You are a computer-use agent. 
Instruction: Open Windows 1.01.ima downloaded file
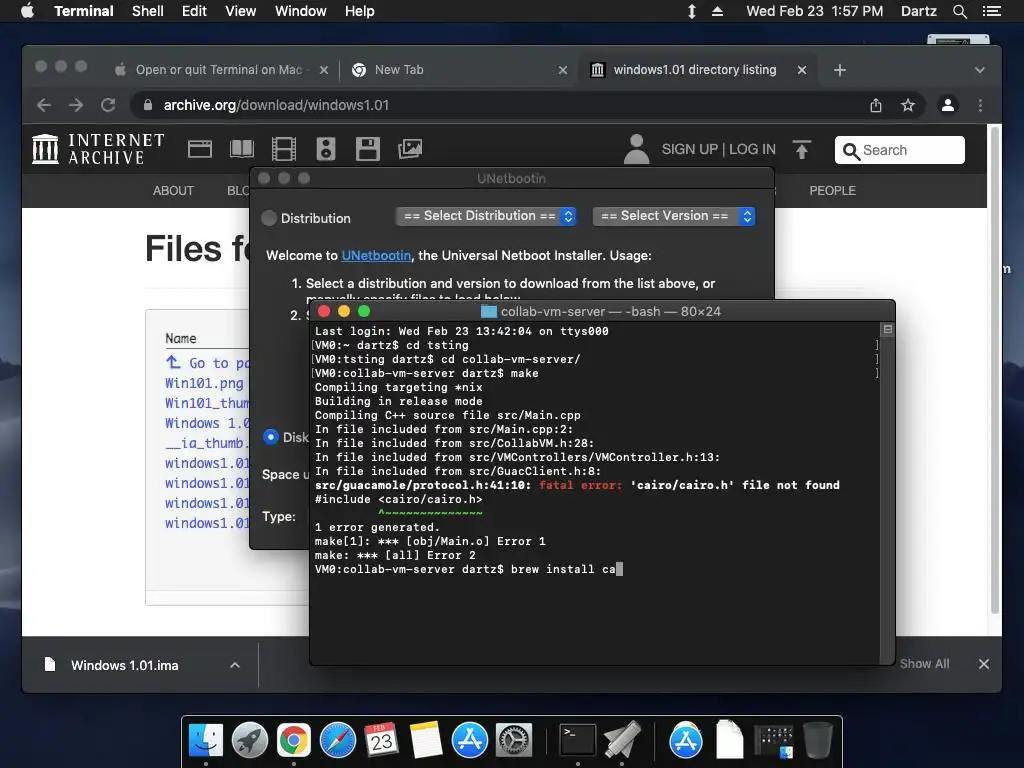tap(125, 665)
